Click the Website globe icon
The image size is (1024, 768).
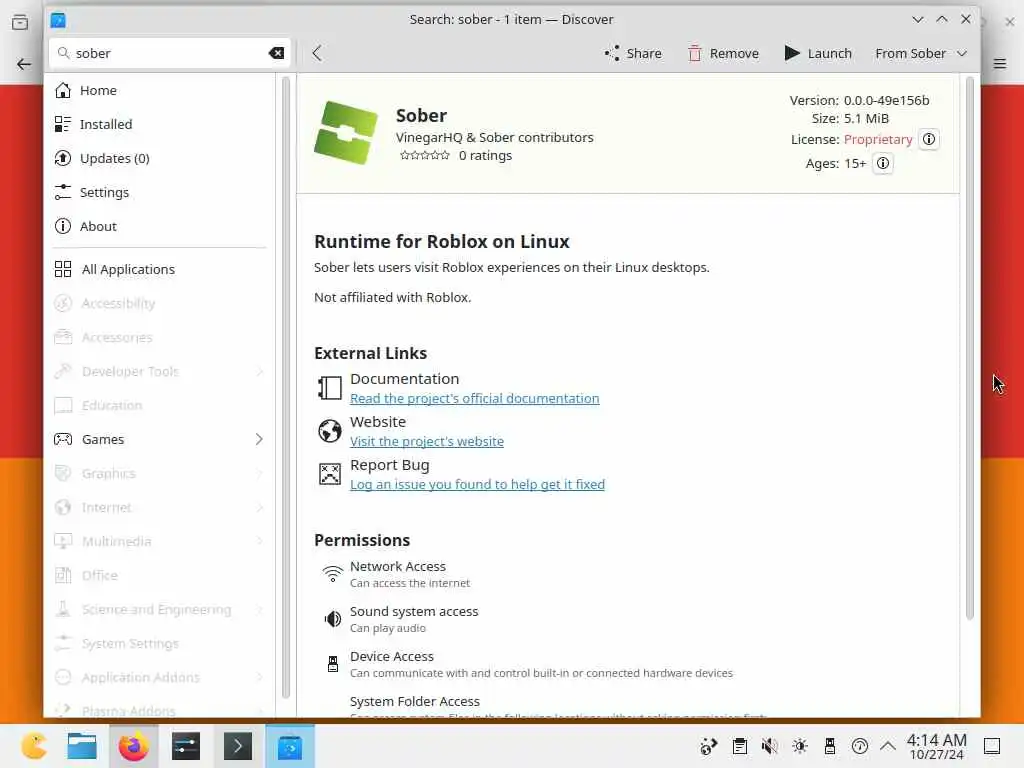tap(330, 431)
